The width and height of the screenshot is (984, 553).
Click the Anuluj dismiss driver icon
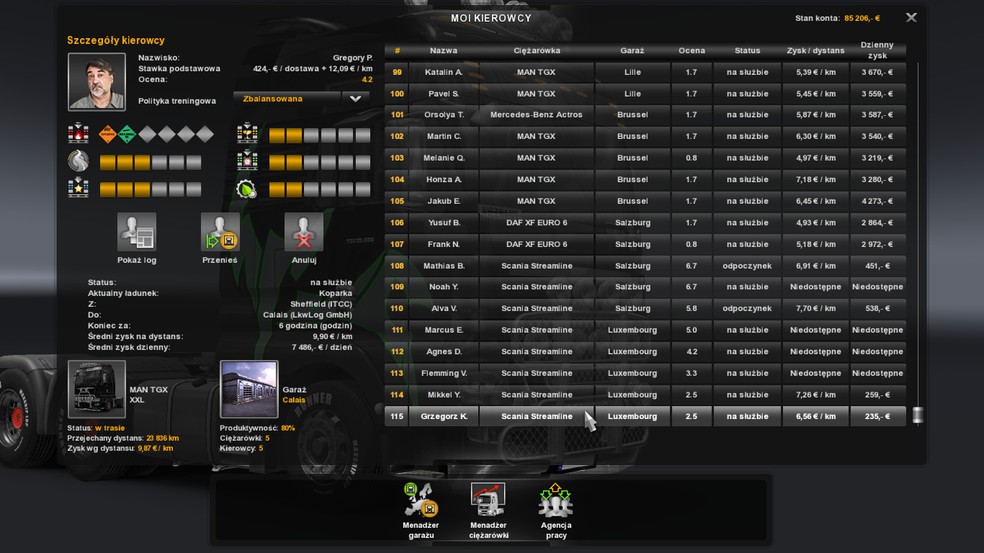[x=304, y=232]
